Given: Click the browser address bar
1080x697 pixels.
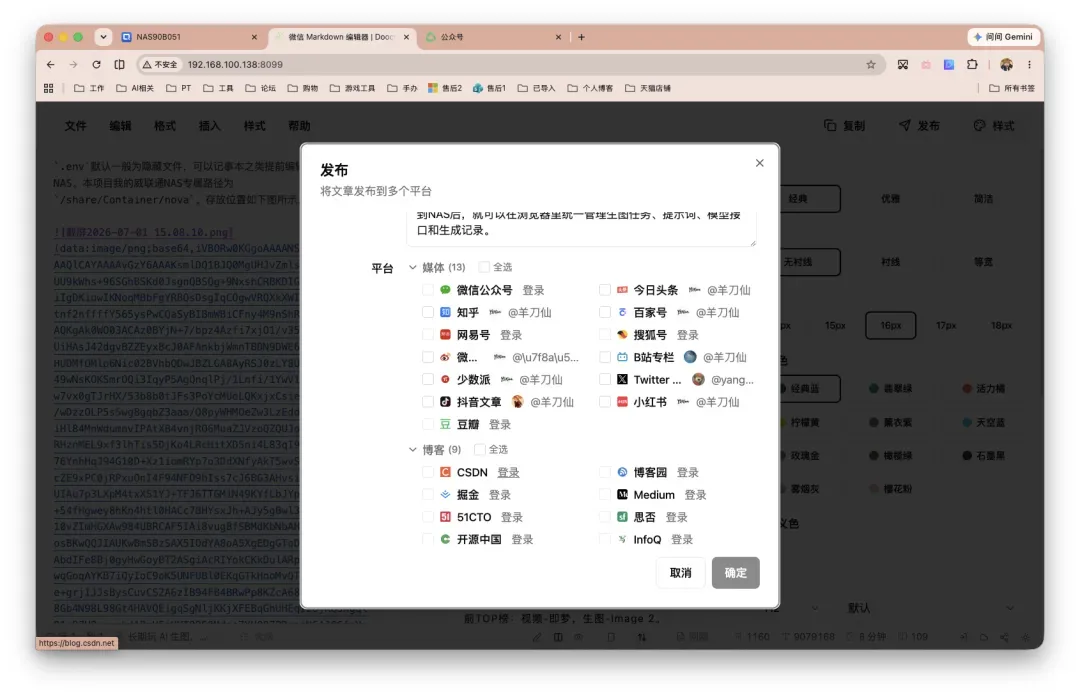Looking at the screenshot, I should click(x=510, y=65).
